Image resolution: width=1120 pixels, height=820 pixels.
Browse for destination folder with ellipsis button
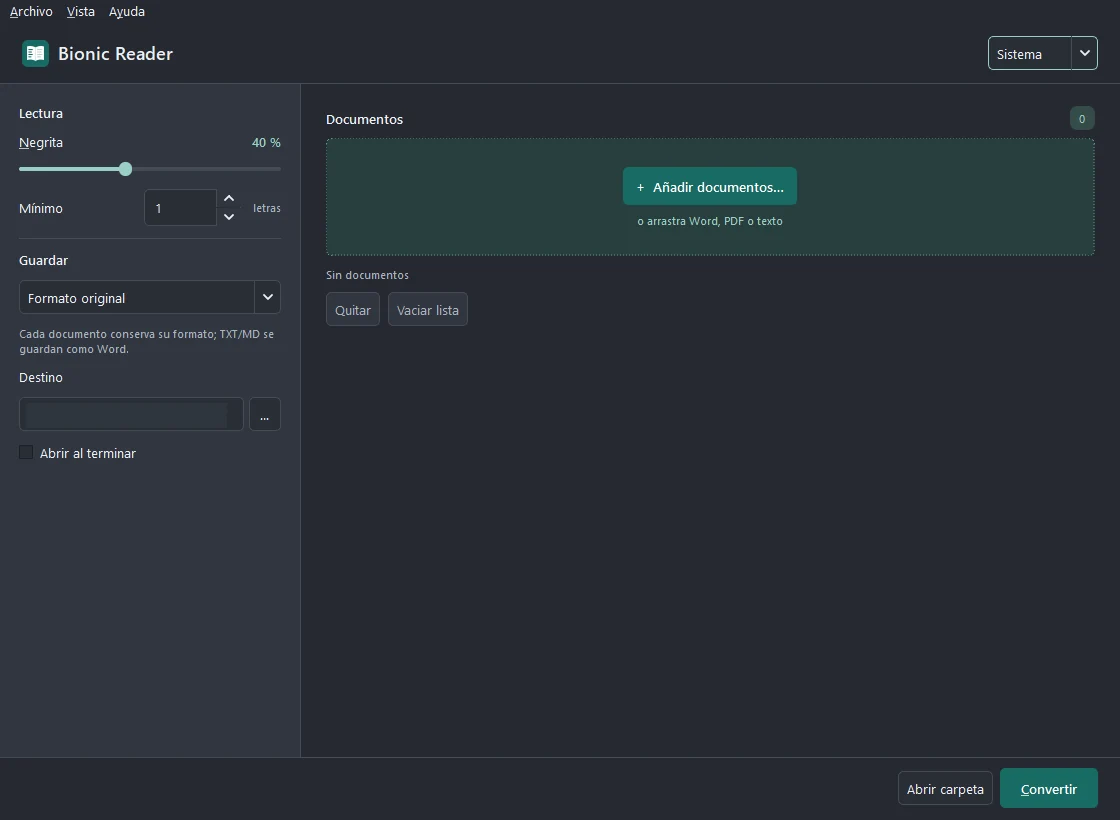[x=264, y=414]
